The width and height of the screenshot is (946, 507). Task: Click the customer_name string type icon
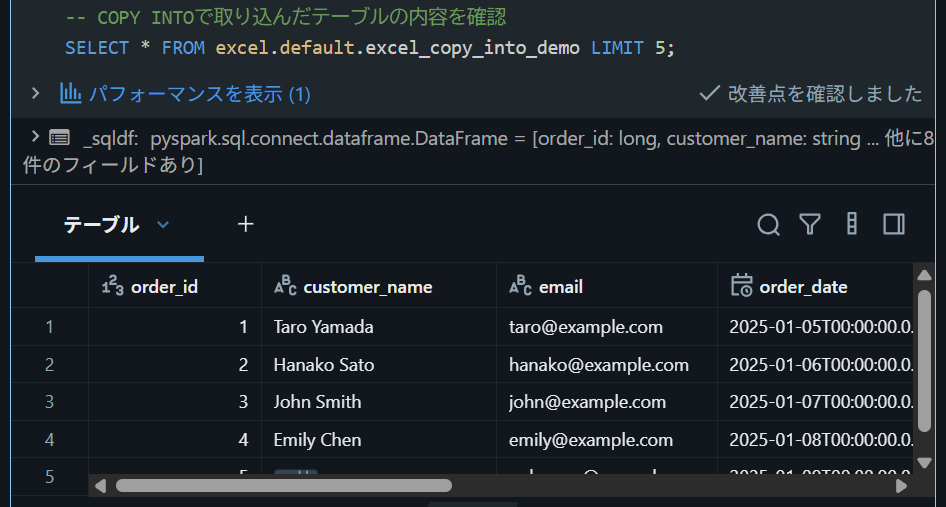click(285, 287)
